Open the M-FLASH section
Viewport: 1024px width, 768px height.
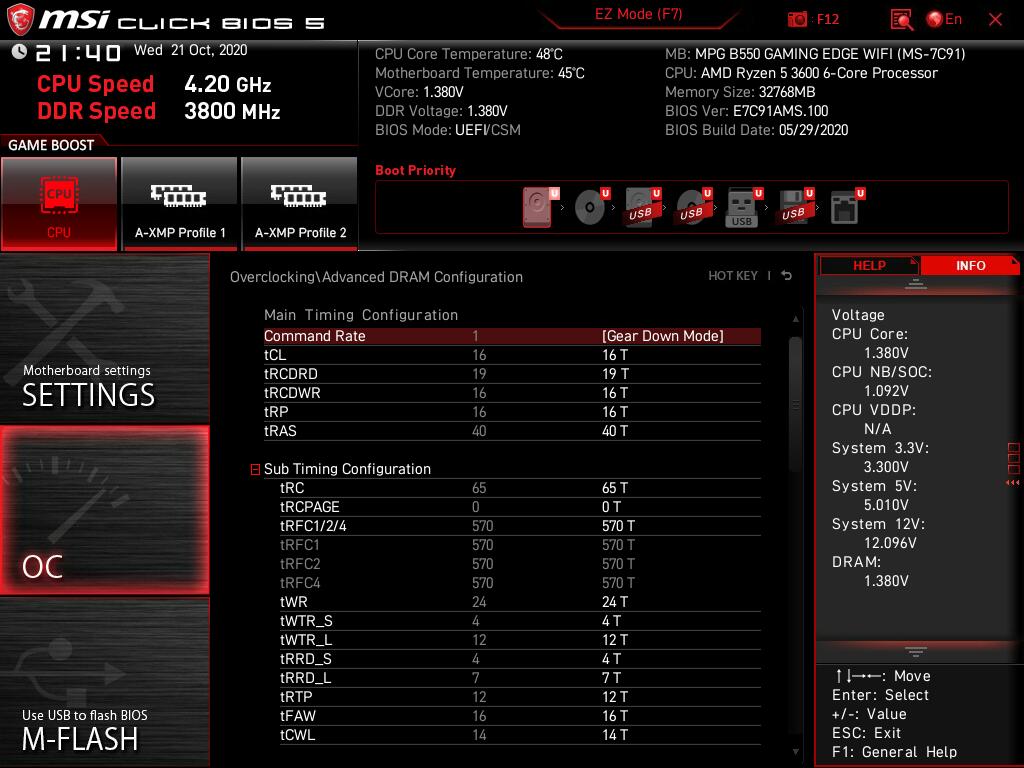click(x=104, y=682)
